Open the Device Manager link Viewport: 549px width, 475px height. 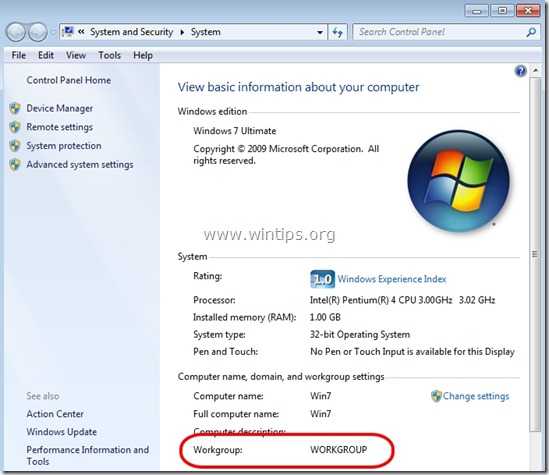click(60, 109)
